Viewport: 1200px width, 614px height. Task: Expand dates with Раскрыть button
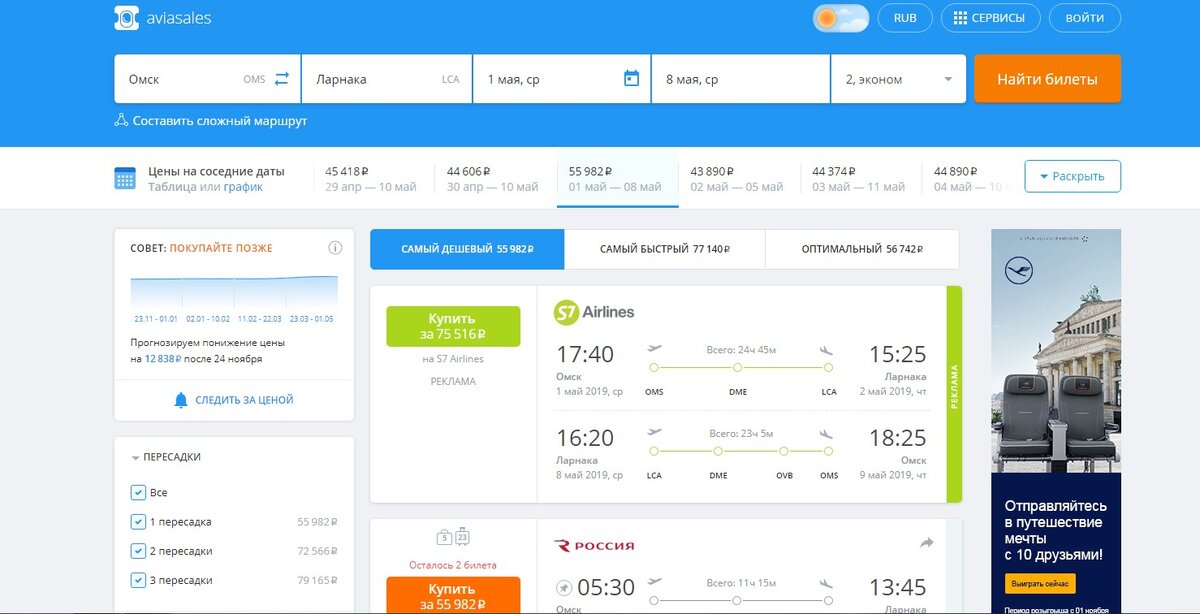(1072, 176)
